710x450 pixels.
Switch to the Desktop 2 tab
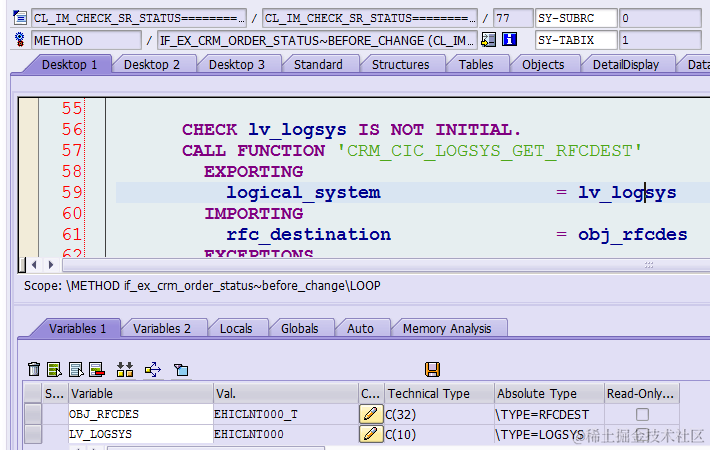click(x=152, y=64)
